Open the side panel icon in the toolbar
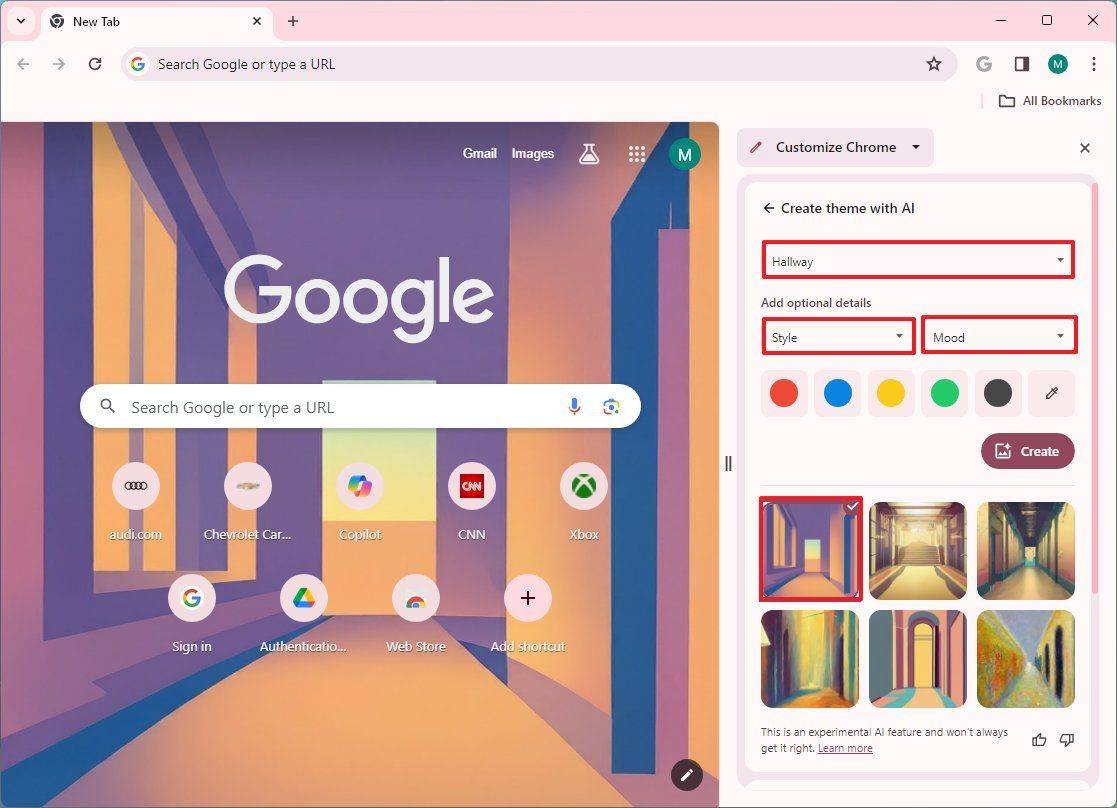This screenshot has width=1117, height=808. click(1021, 64)
